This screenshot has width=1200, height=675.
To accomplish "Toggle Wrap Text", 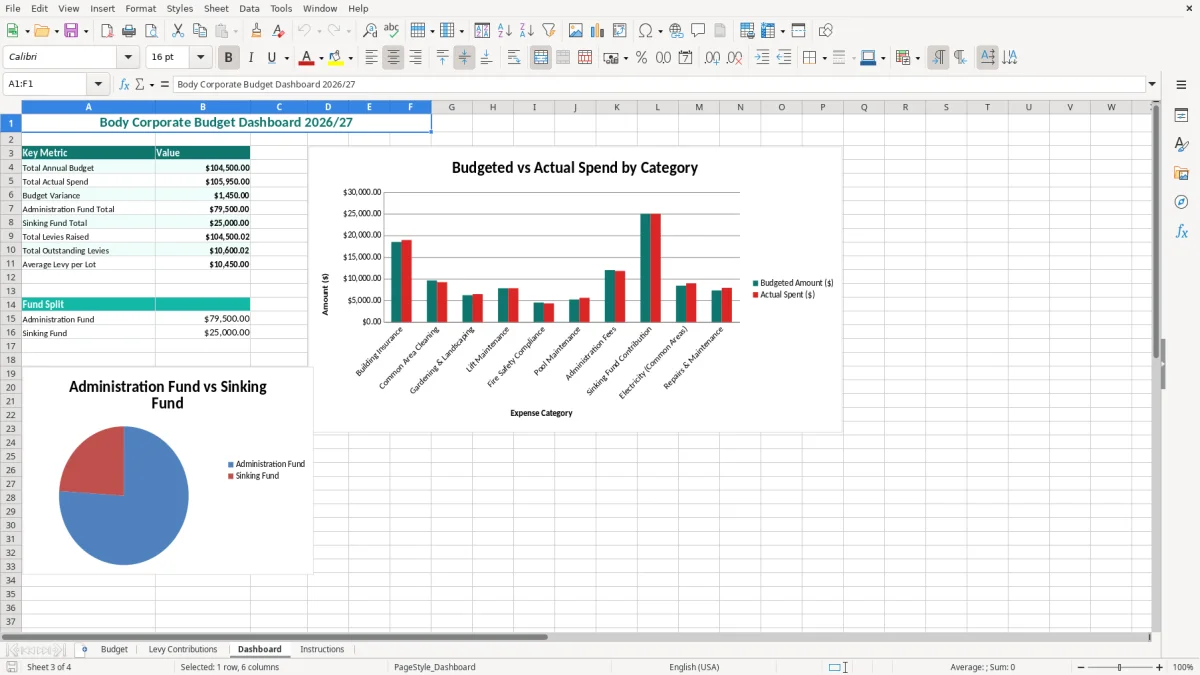I will click(x=513, y=58).
